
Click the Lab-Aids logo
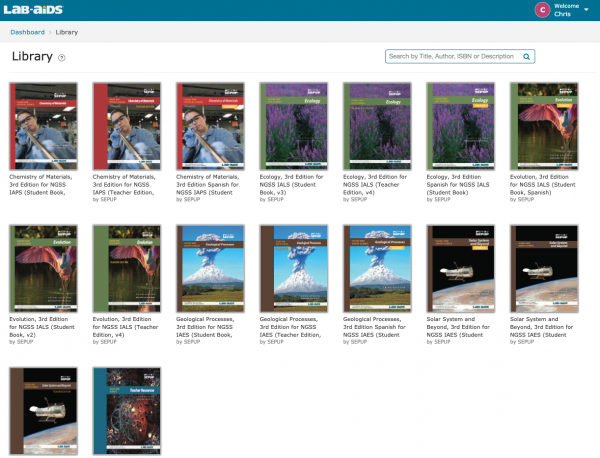37,10
